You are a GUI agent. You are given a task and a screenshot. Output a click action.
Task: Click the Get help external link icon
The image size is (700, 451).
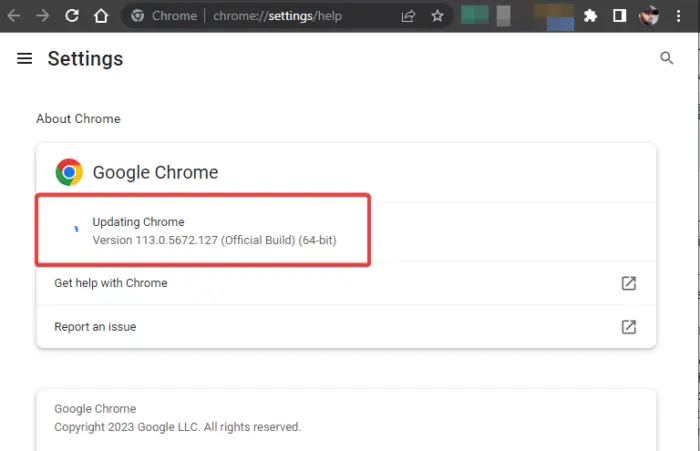pos(629,283)
